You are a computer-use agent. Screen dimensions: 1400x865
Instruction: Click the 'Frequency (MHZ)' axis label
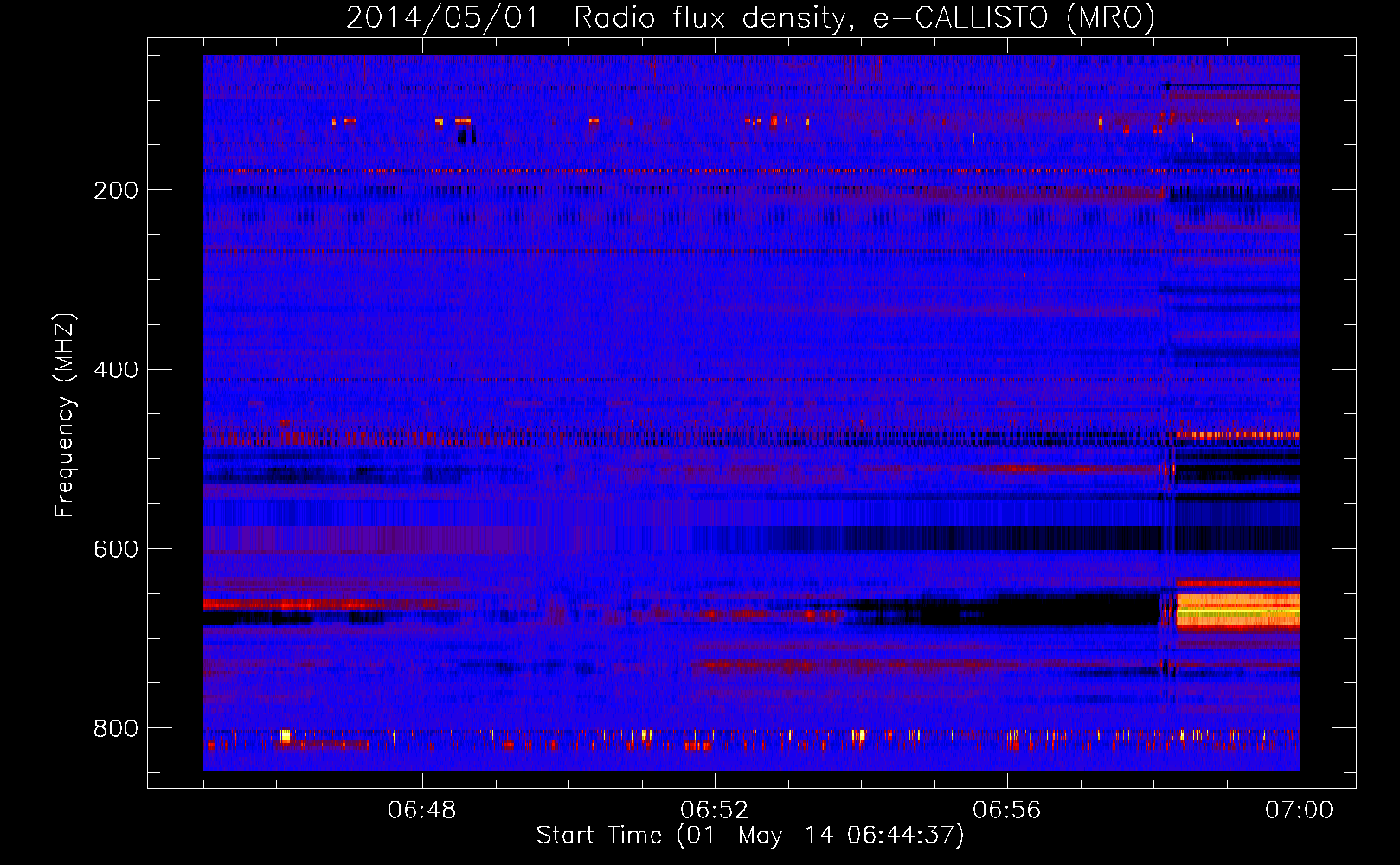[x=65, y=414]
